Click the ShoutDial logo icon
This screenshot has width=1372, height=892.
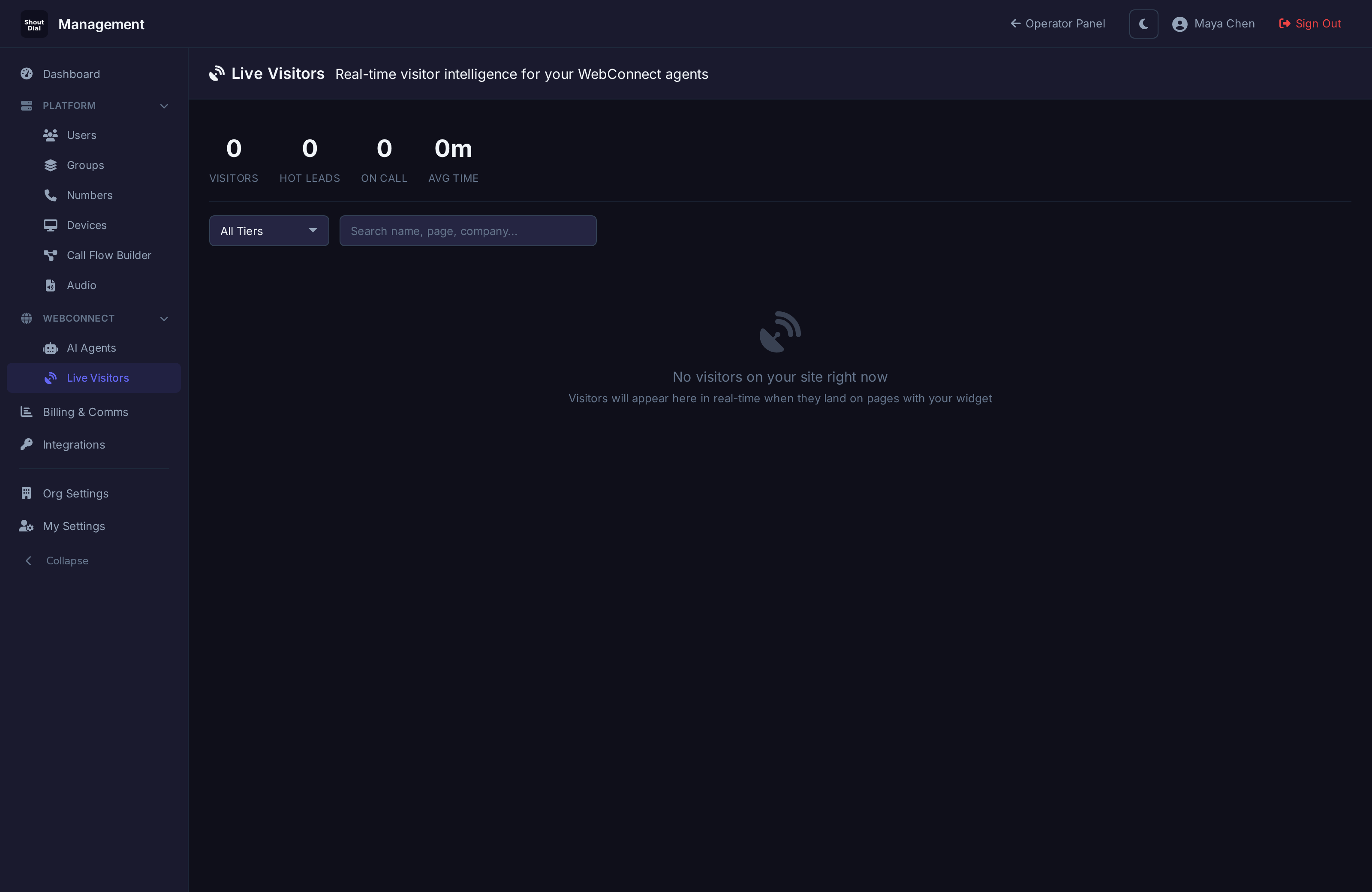tap(34, 24)
